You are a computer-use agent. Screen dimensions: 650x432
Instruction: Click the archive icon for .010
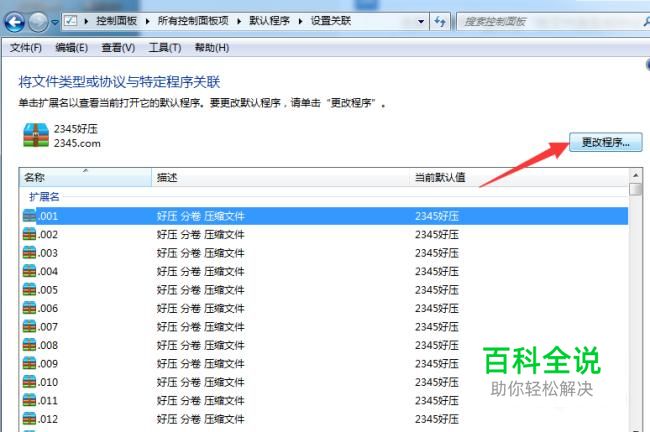(x=29, y=382)
